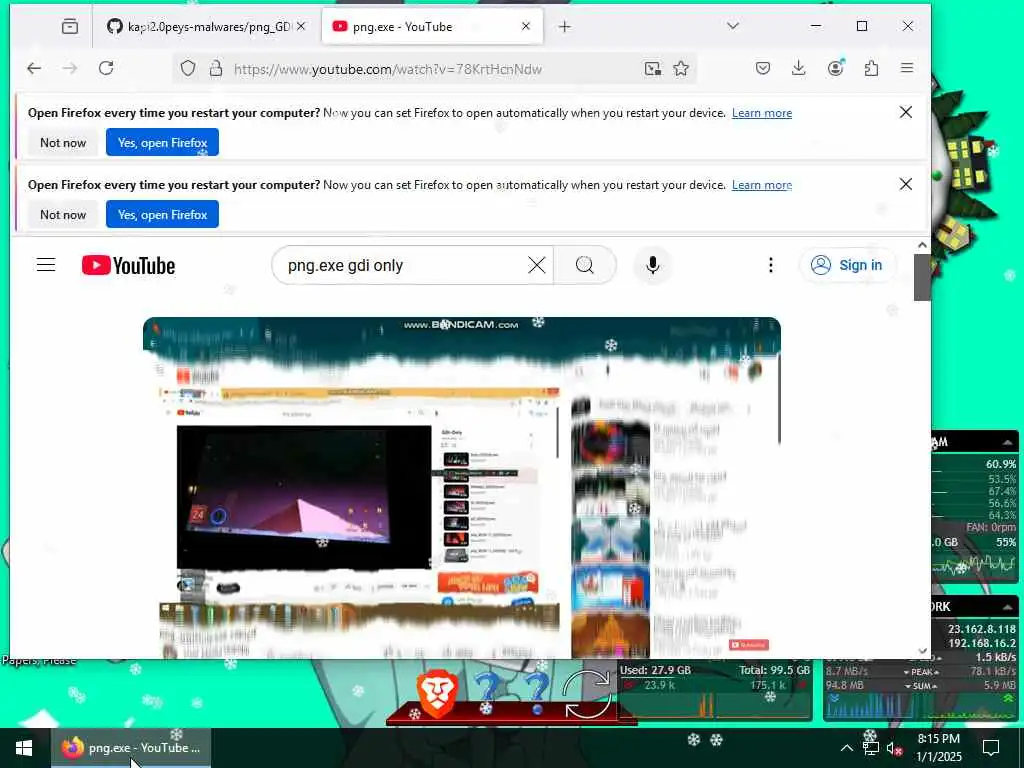Open Learn more link in first notification
The height and width of the screenshot is (768, 1024).
[x=761, y=113]
